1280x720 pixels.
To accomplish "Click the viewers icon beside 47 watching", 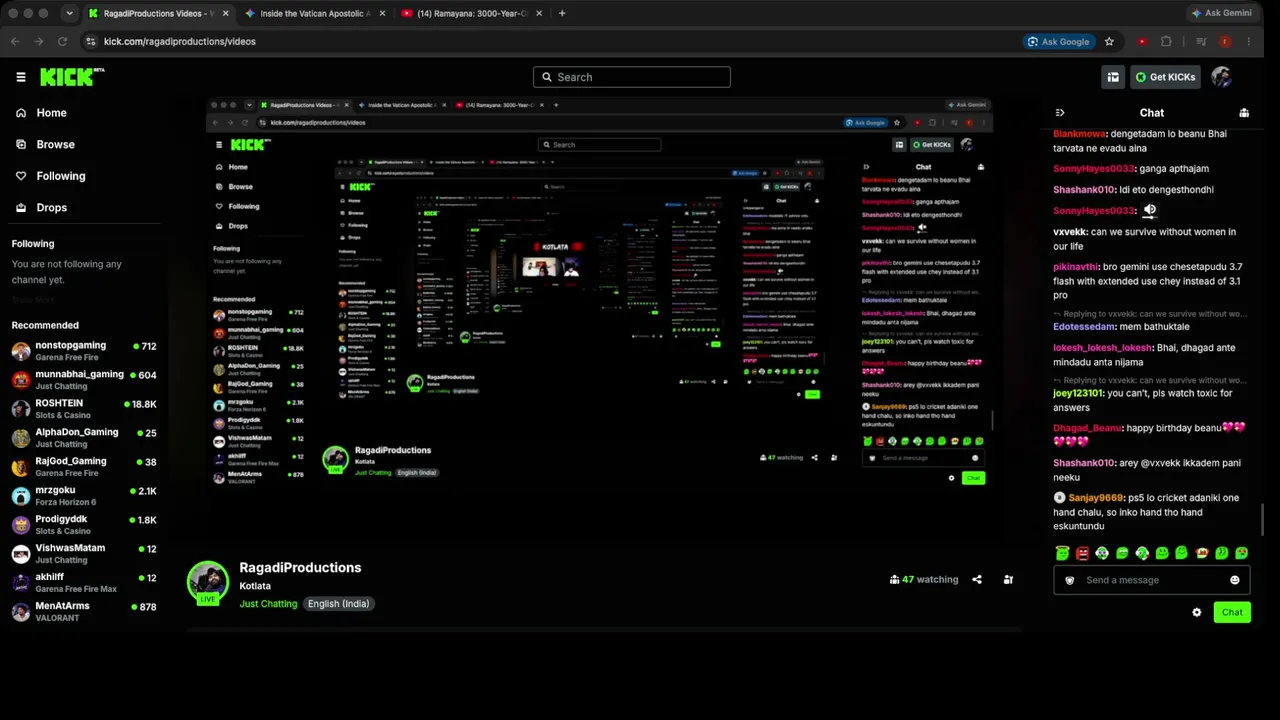I will (x=894, y=580).
